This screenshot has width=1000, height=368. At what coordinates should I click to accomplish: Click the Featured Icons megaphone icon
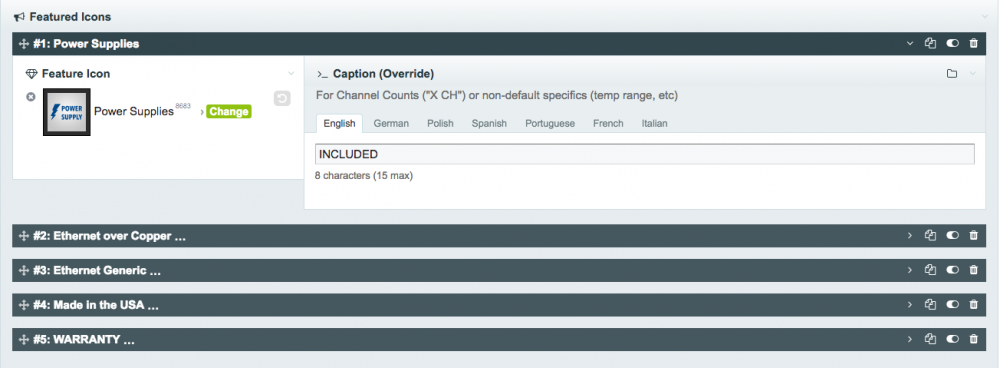point(19,17)
